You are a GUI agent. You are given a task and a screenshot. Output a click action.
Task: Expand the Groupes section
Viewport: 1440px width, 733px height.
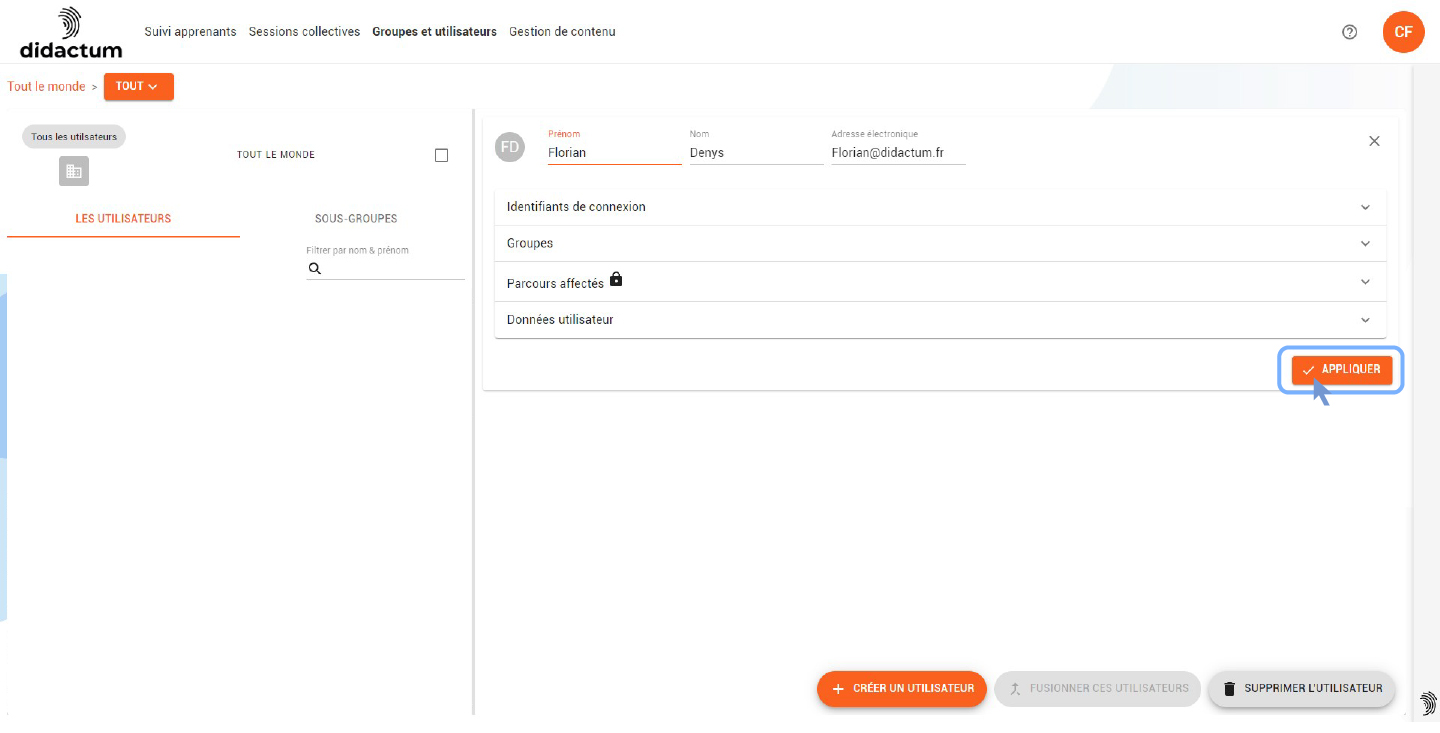pos(940,243)
